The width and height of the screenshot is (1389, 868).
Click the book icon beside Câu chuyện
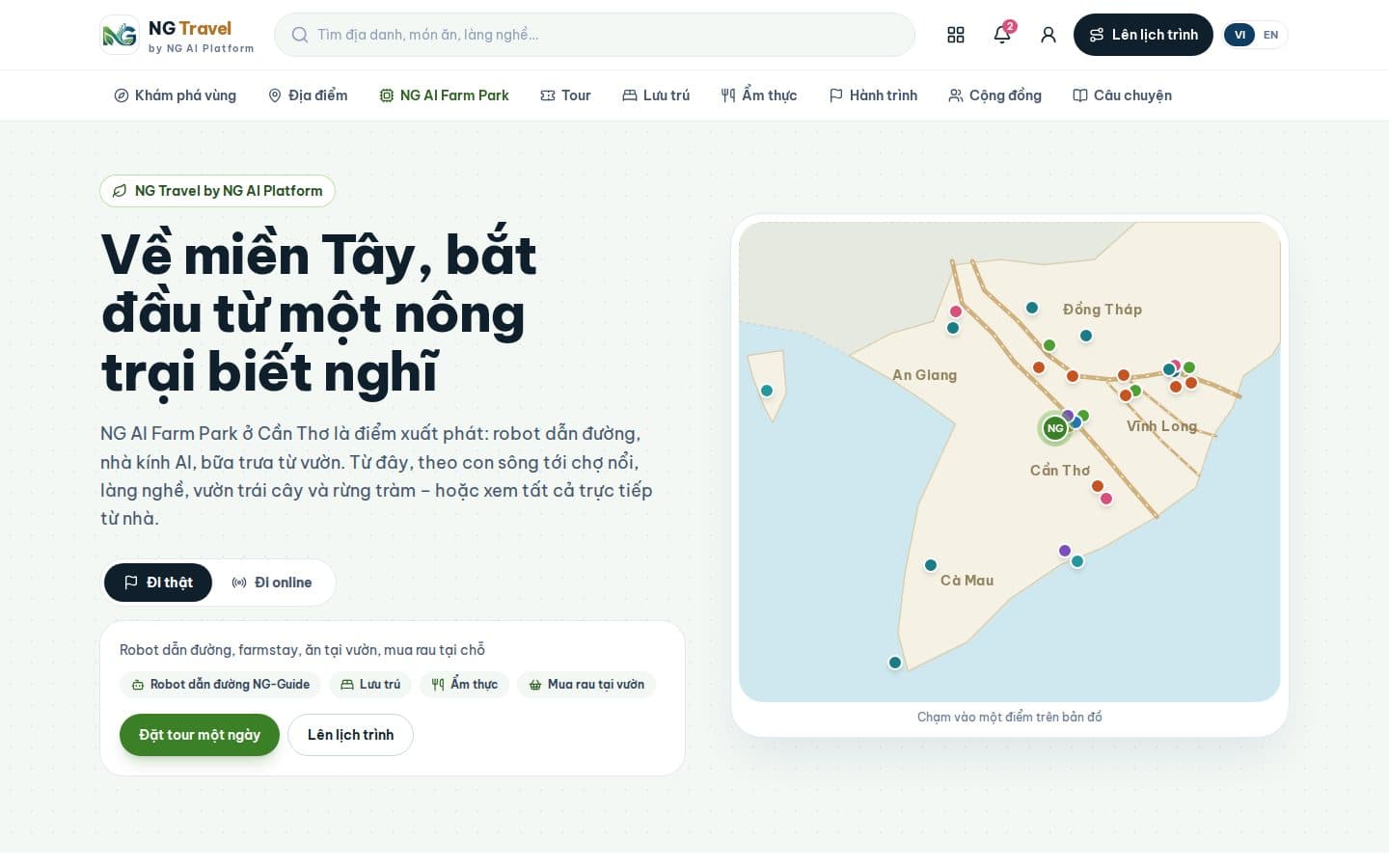[1080, 95]
